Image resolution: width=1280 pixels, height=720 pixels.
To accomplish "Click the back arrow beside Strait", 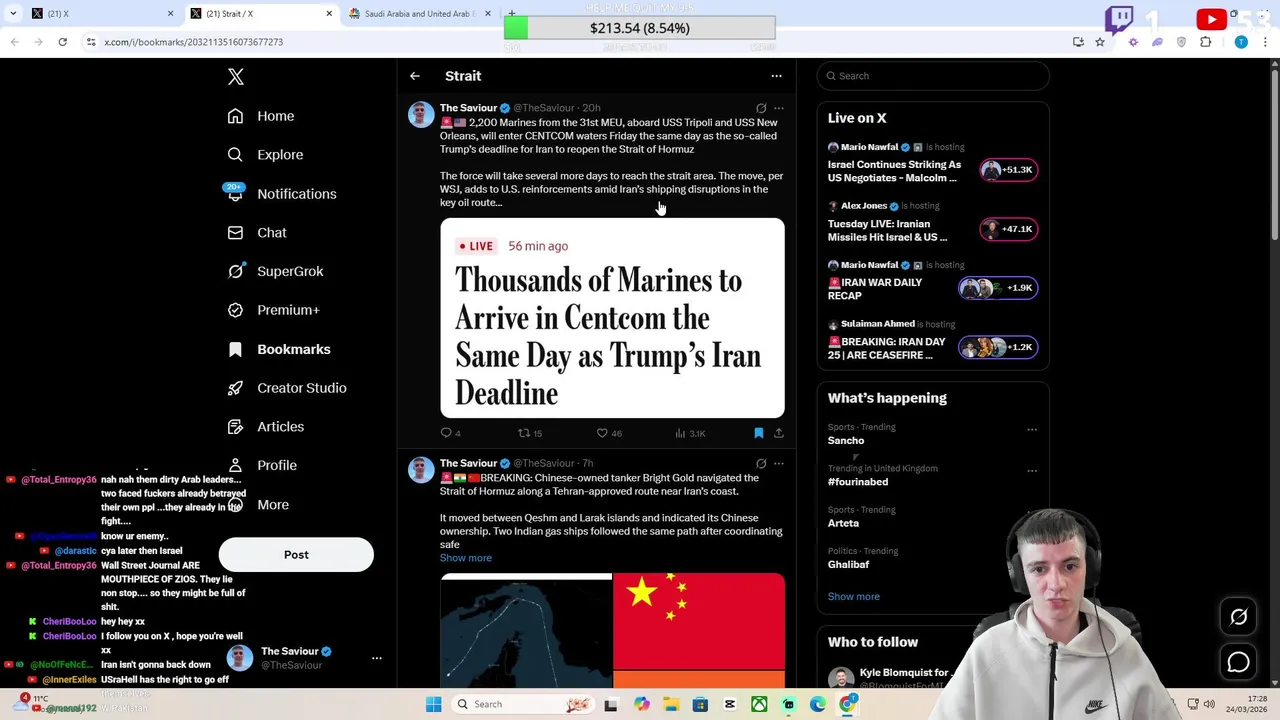I will (415, 76).
